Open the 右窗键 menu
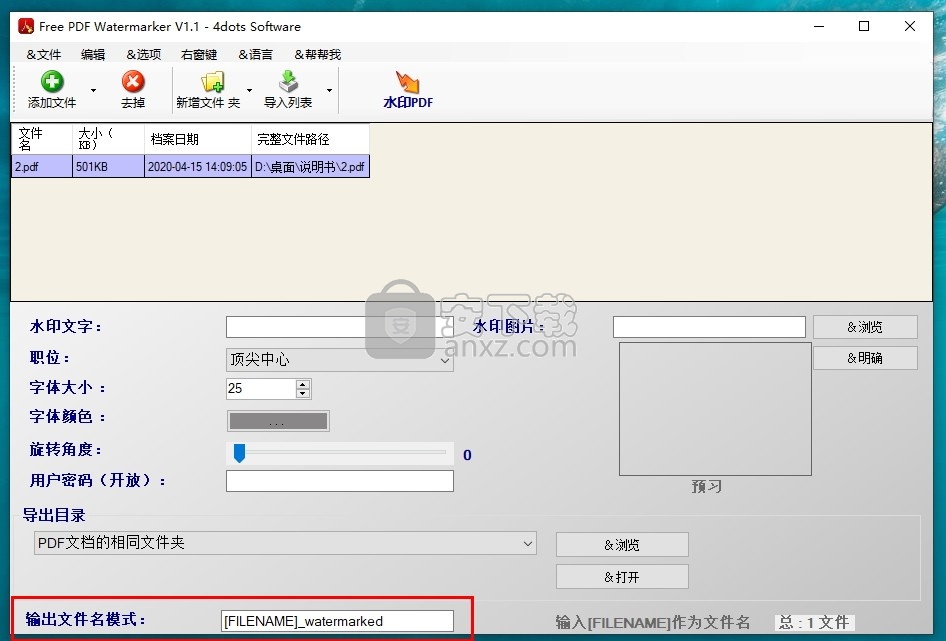This screenshot has height=641, width=946. coord(199,54)
